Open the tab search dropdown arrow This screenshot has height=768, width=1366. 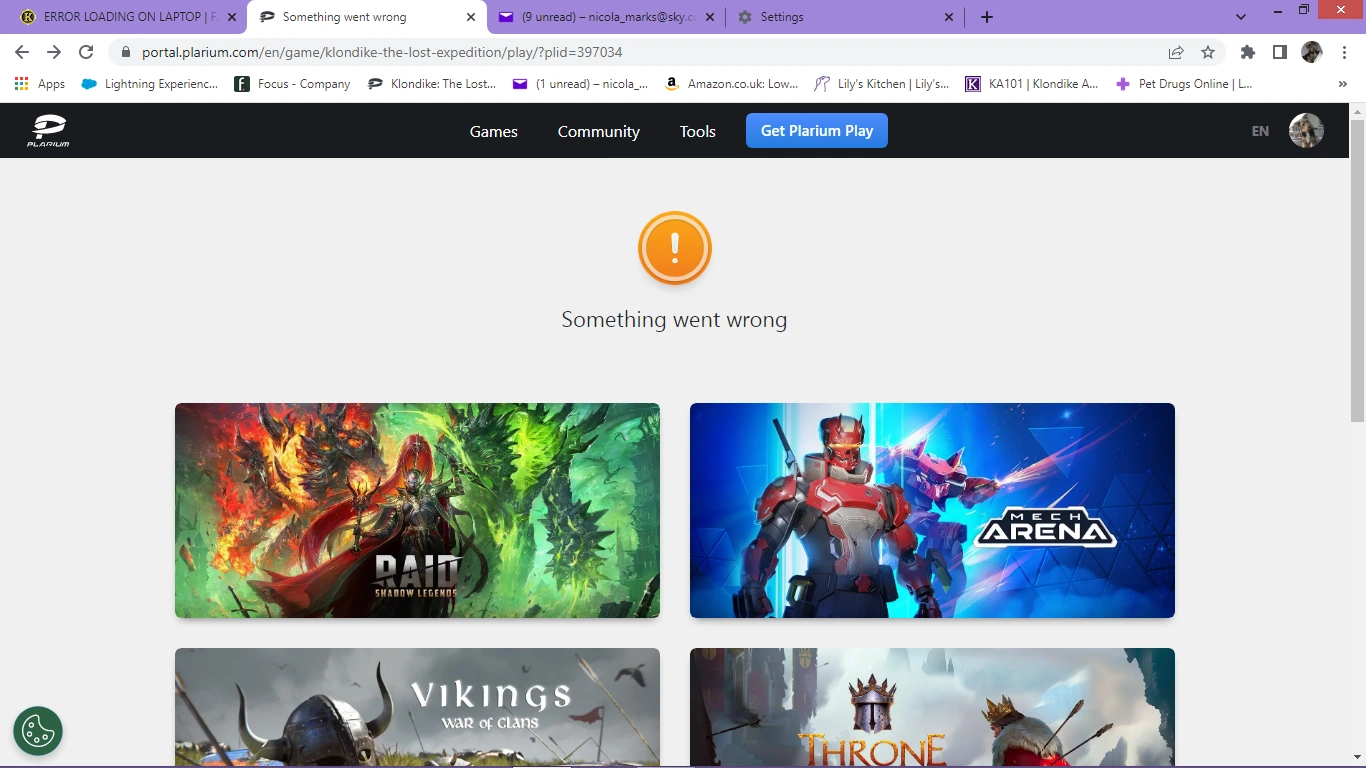(x=1240, y=17)
